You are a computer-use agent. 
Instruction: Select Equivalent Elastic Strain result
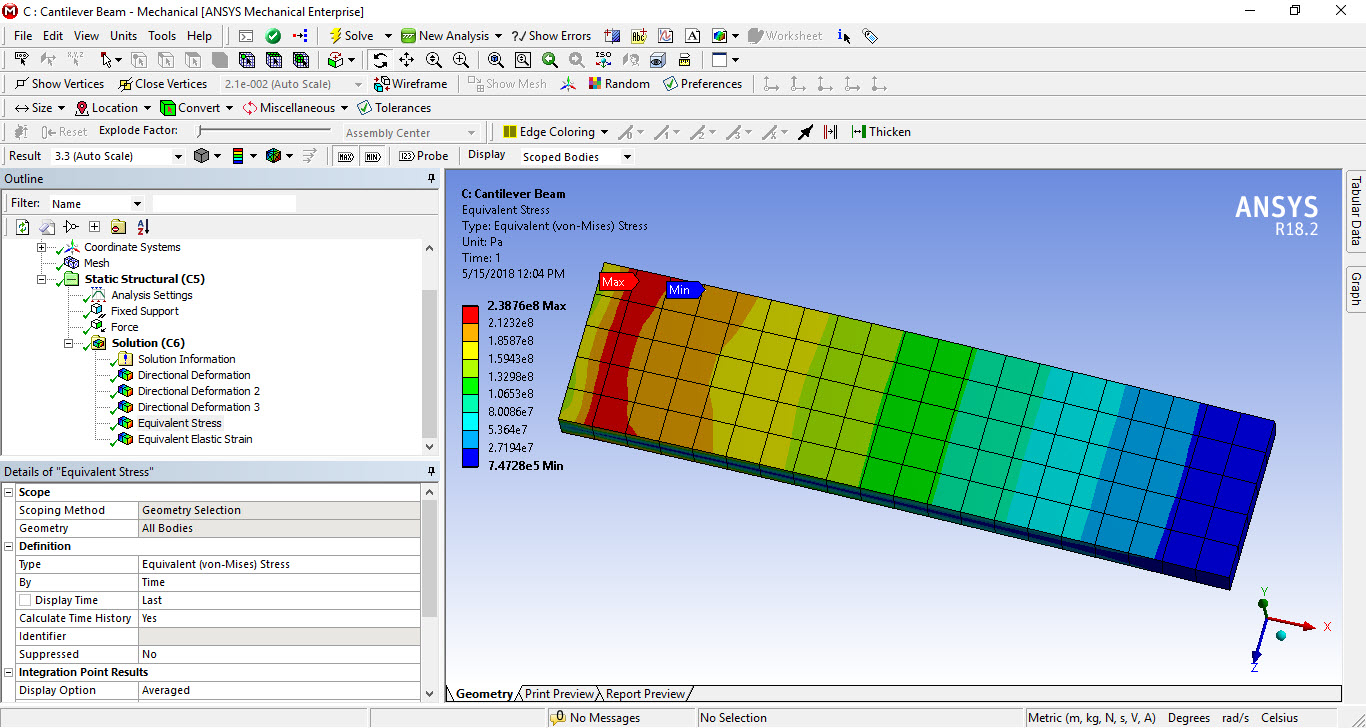point(195,439)
